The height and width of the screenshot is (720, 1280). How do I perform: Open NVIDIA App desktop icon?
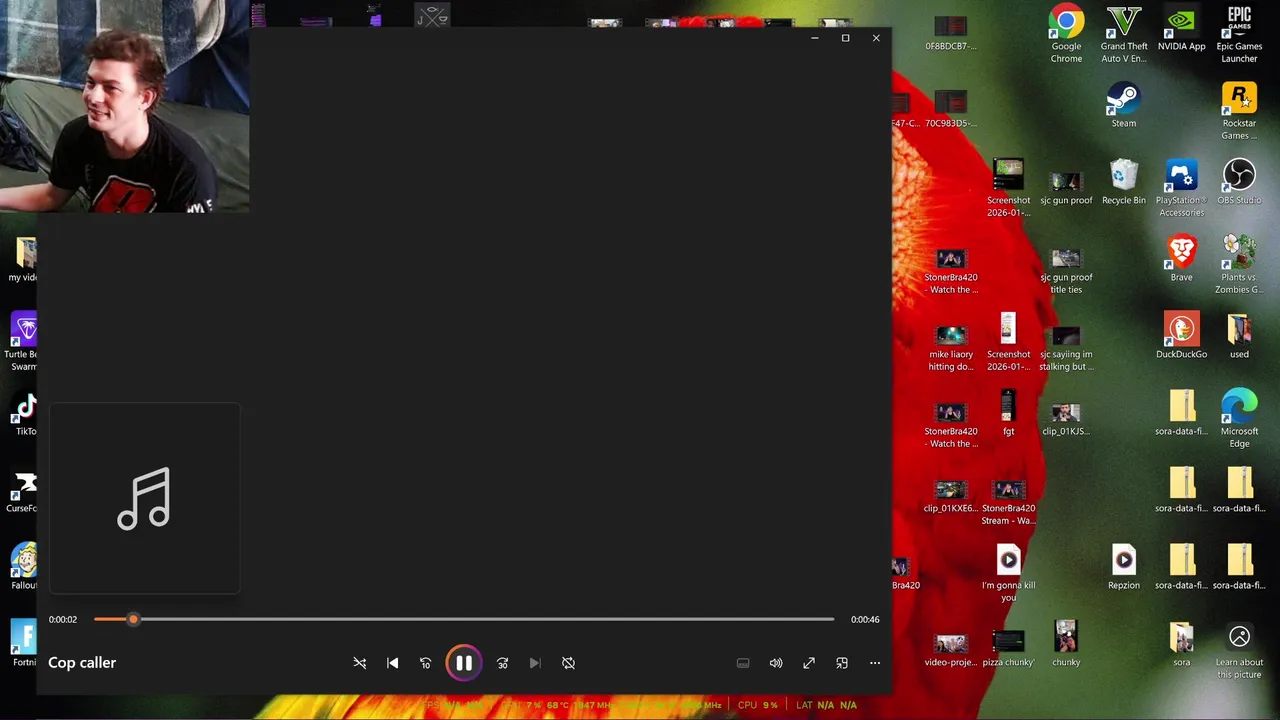click(1182, 30)
